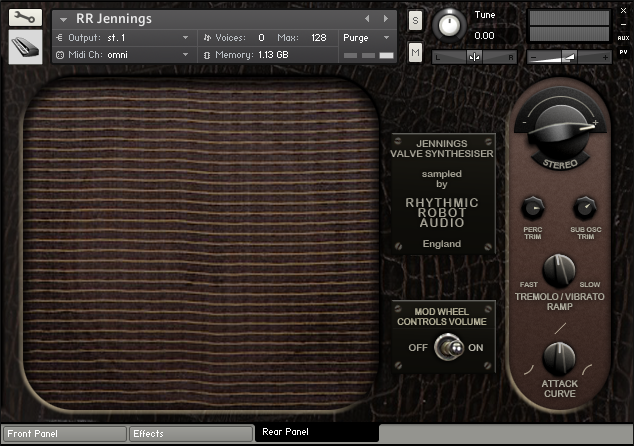Click the Tune value 0.00
634x446 pixels.
pos(484,36)
